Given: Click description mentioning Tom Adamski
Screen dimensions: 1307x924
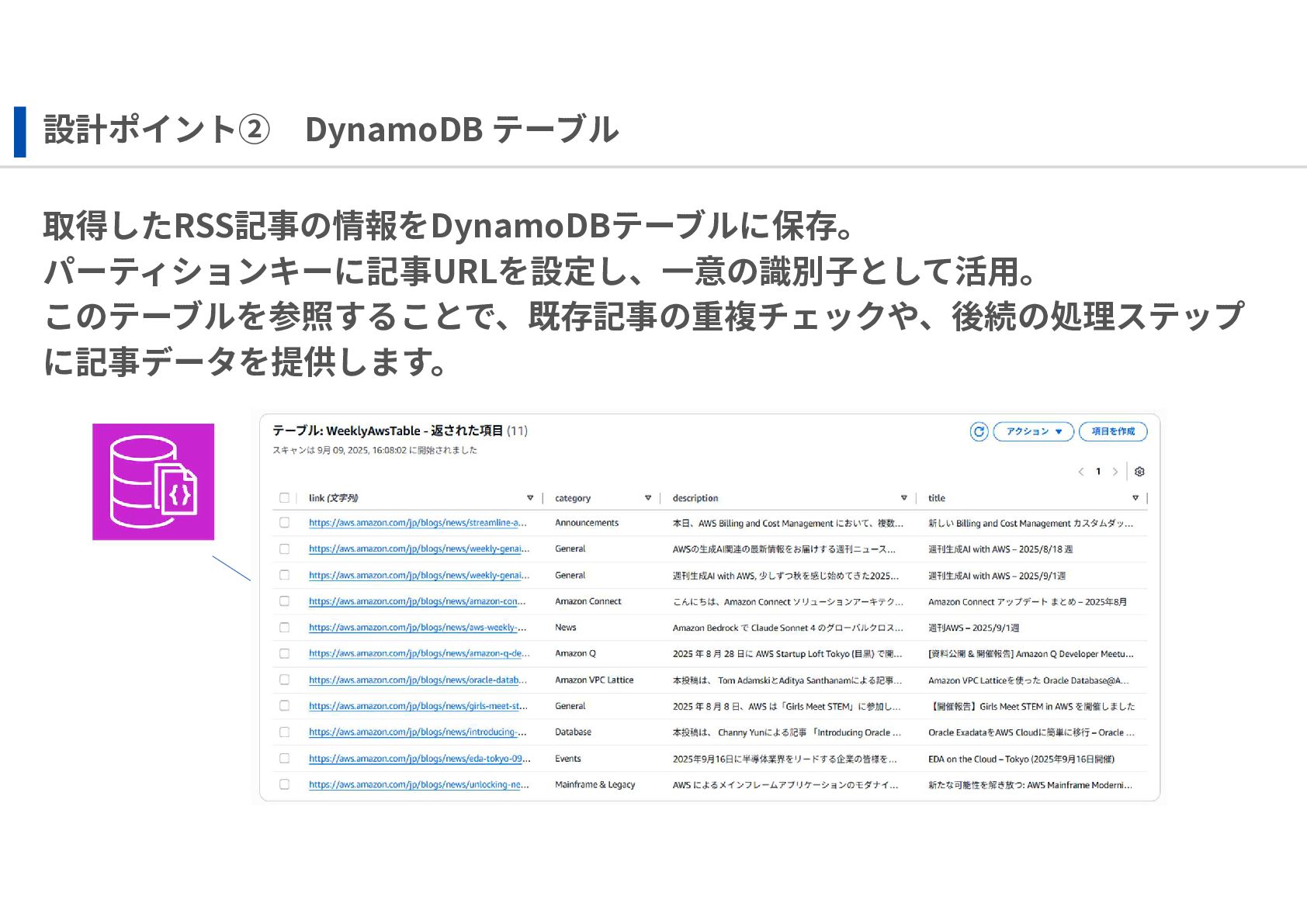Looking at the screenshot, I should click(787, 680).
